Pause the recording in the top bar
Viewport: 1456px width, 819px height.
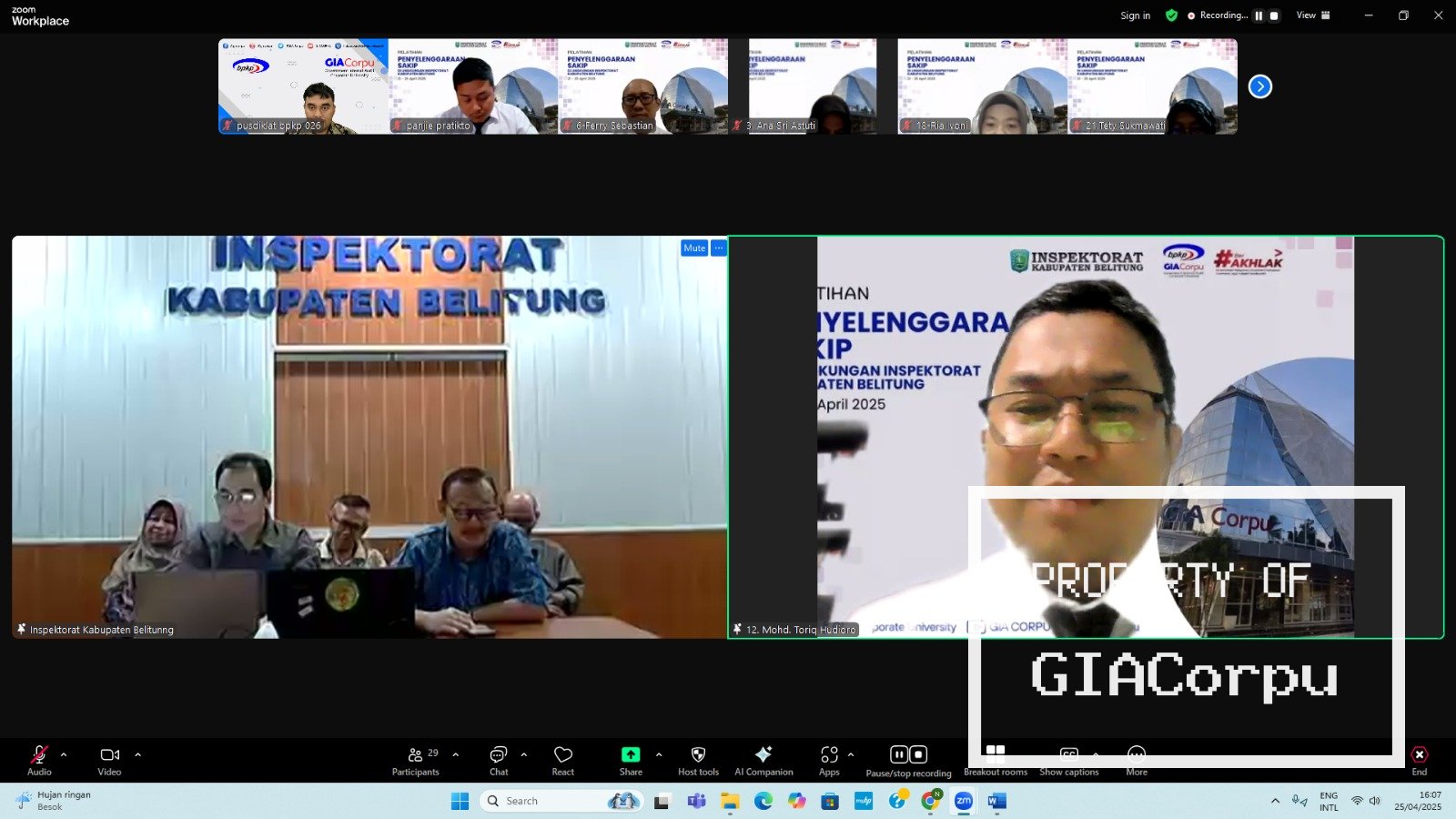(1259, 15)
